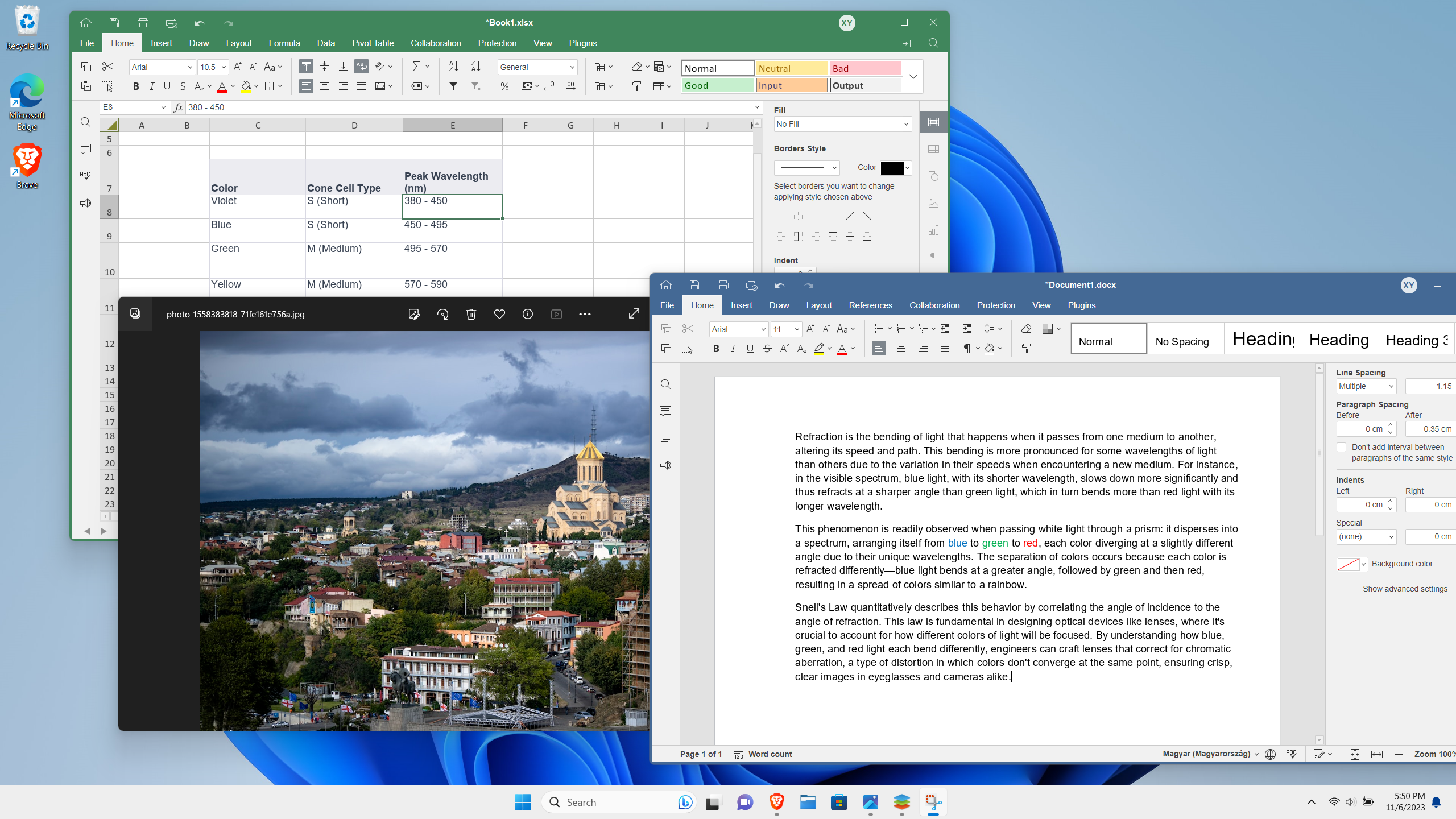Apply No Spacing paragraph style

[1185, 339]
